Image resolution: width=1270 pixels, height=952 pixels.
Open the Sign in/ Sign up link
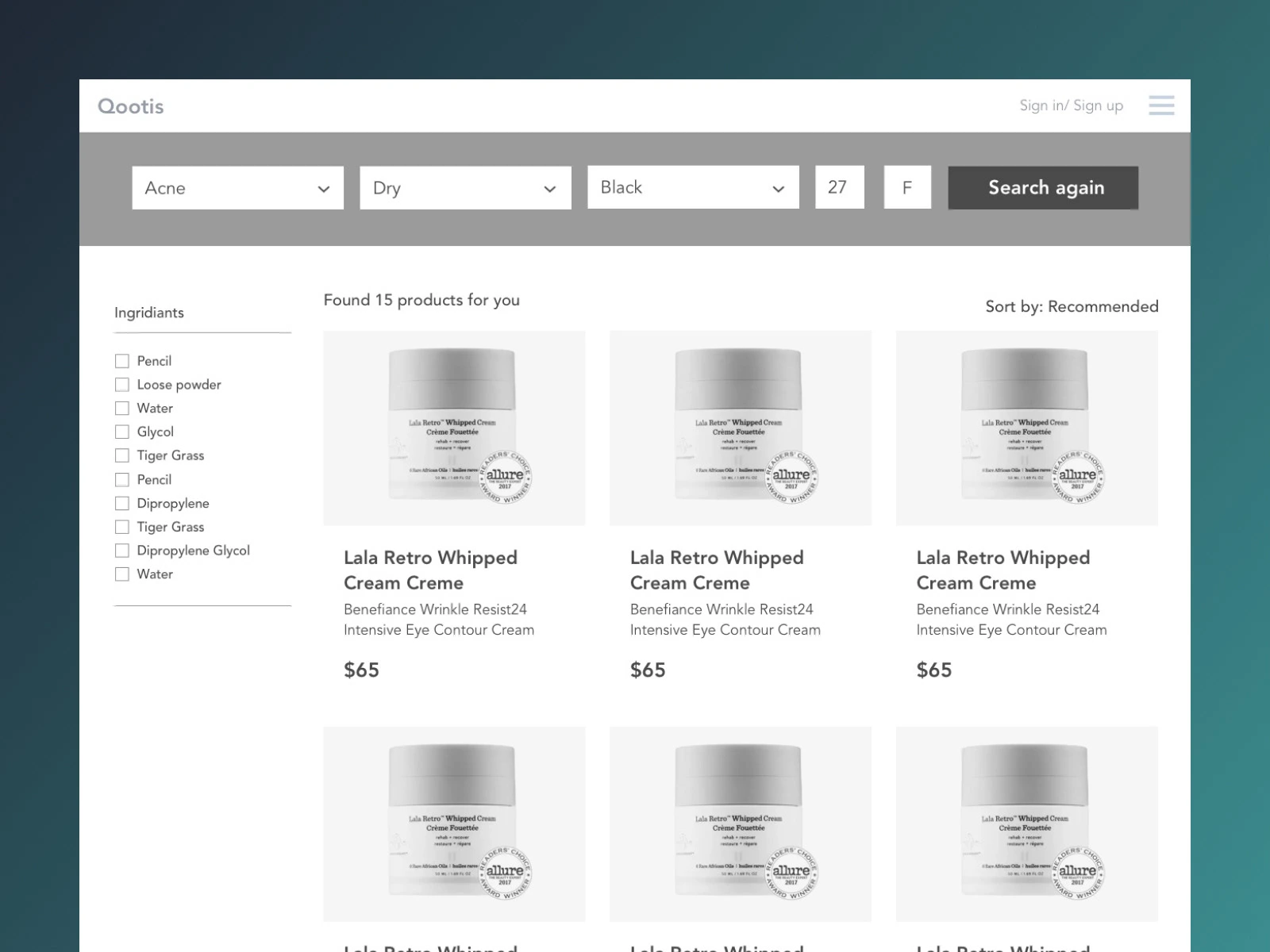(x=1071, y=106)
